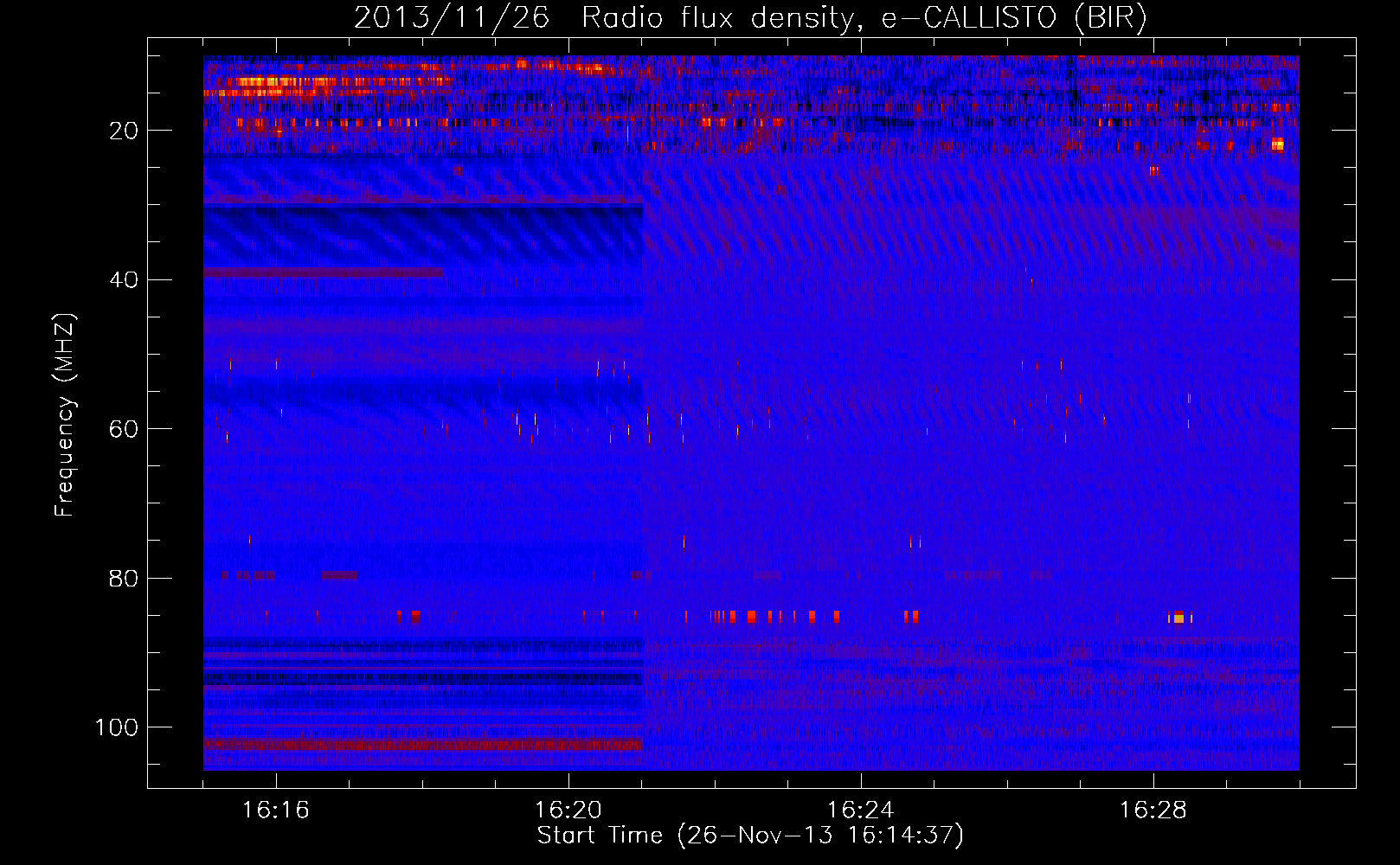1400x865 pixels.
Task: Click the 'Frequency (MHZ)' axis label
Action: 65,414
